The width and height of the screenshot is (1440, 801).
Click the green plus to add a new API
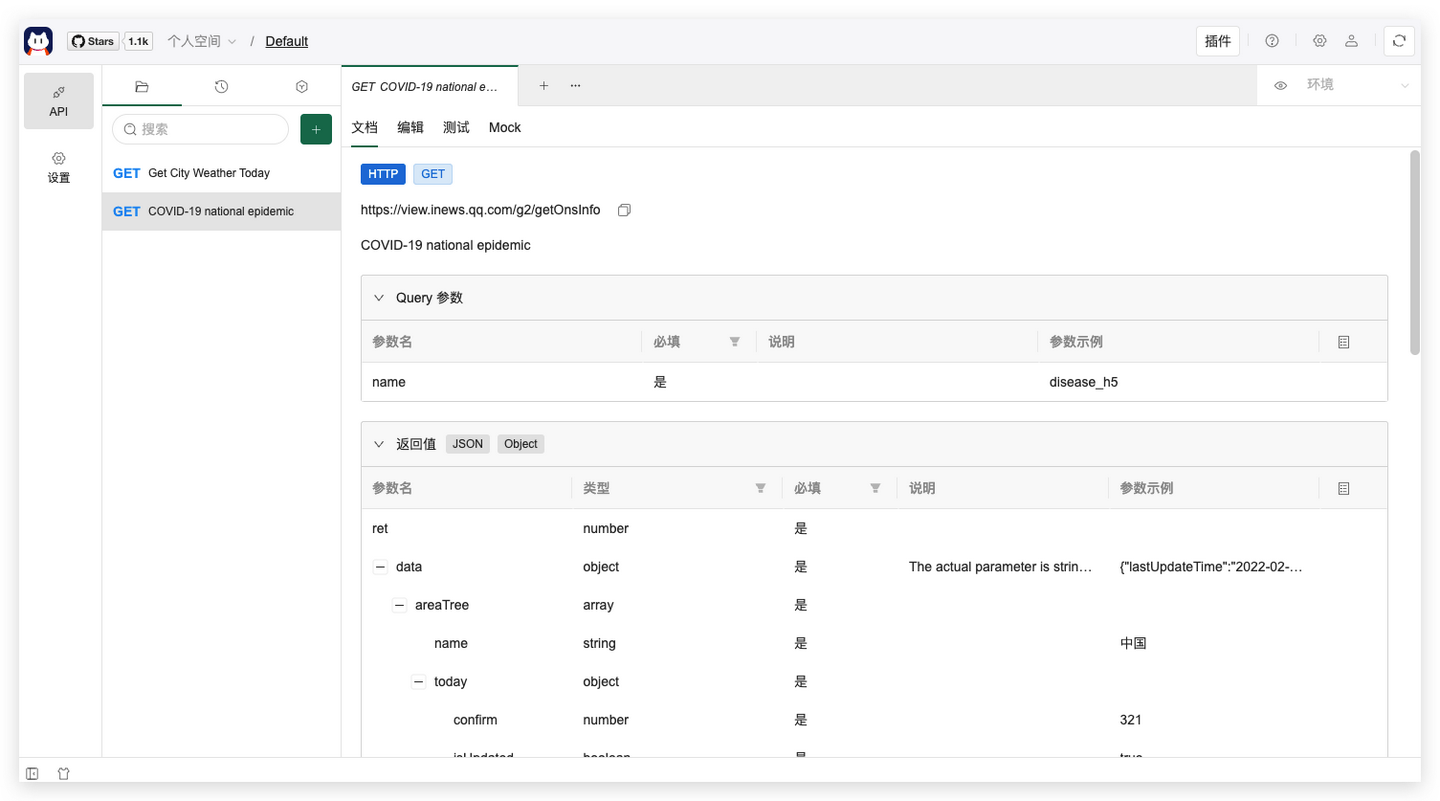316,129
